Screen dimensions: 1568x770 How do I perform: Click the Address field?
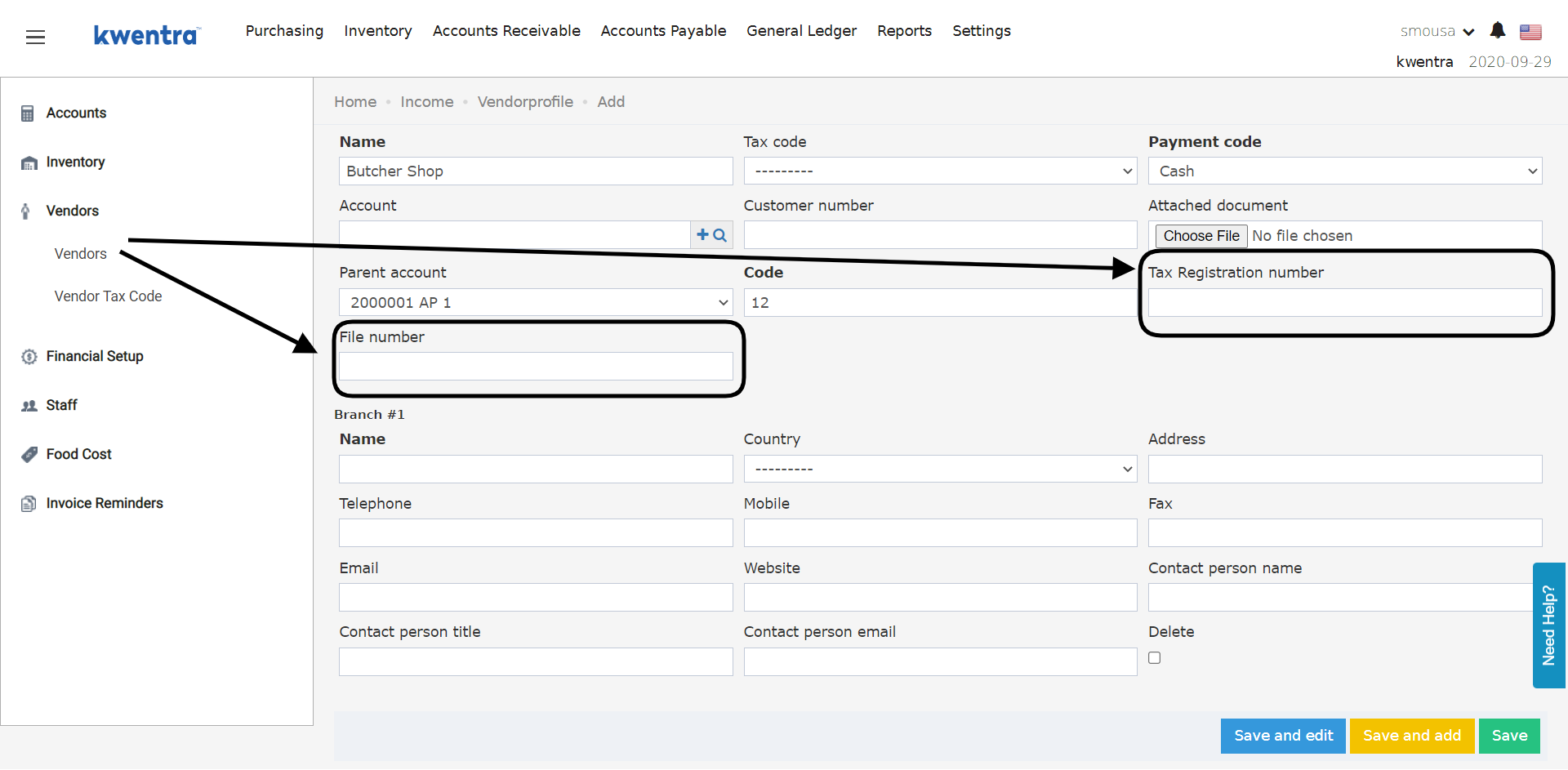(1345, 470)
